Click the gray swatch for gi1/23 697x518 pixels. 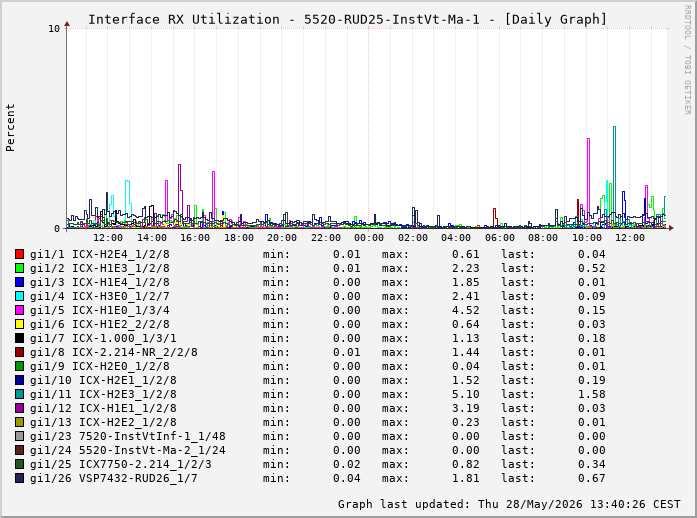19,436
